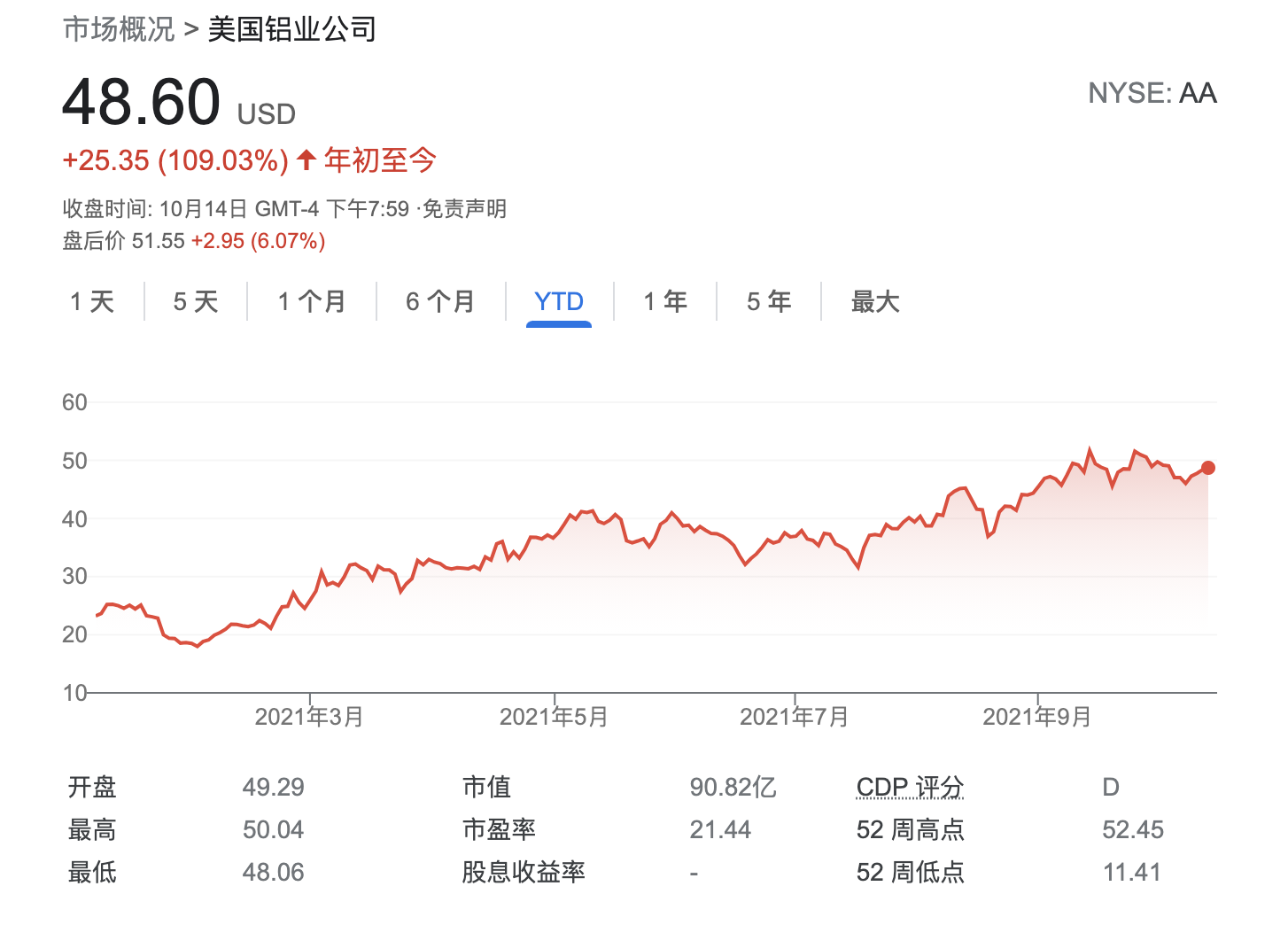The height and width of the screenshot is (925, 1288).
Task: Switch to the 6 个月 range tab
Action: click(440, 301)
